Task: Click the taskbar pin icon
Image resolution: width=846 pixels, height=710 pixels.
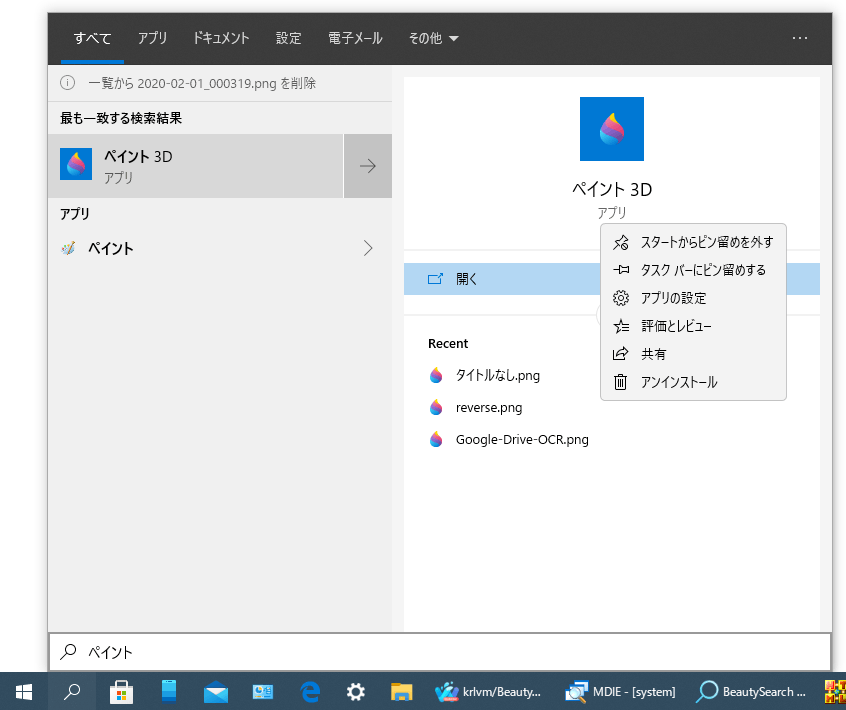Action: 621,269
